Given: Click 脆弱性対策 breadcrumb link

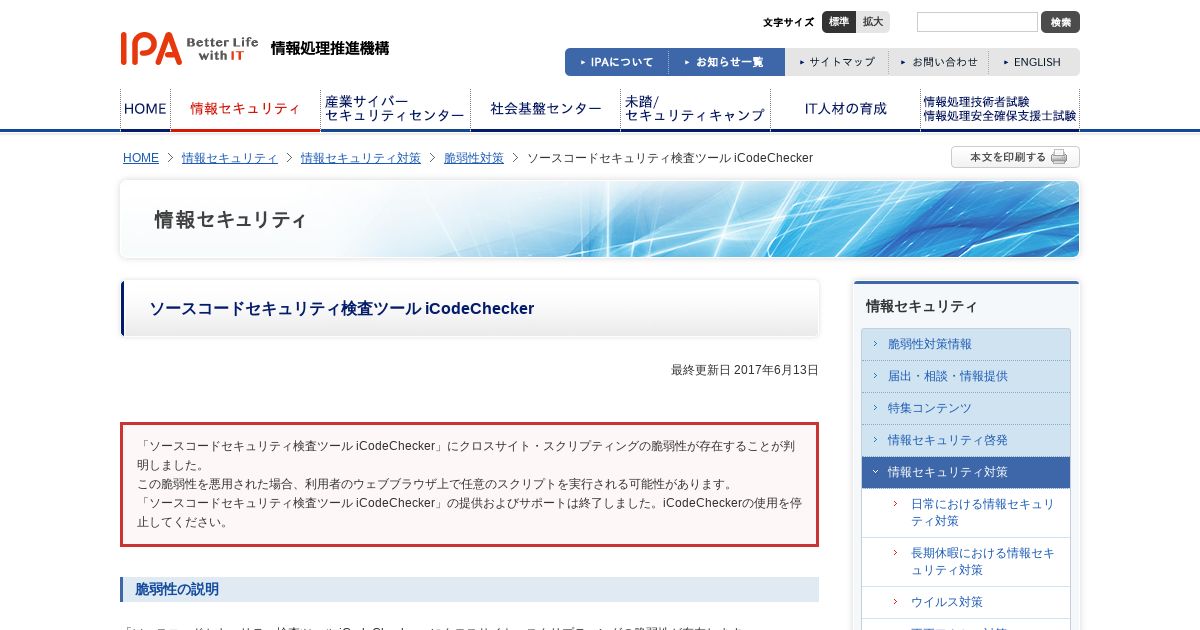Looking at the screenshot, I should [x=474, y=158].
